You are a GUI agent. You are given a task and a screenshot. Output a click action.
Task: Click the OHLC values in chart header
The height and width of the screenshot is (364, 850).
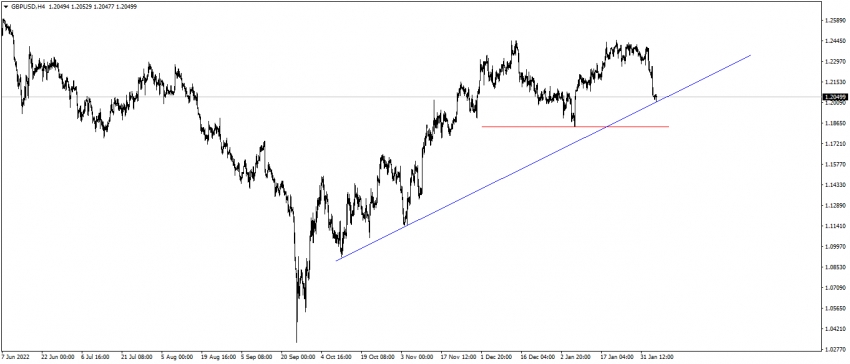click(x=92, y=6)
